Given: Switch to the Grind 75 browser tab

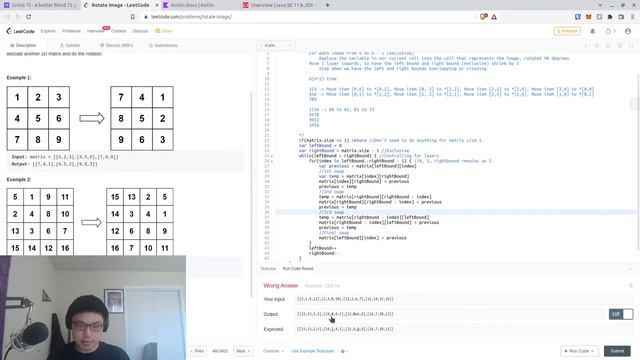Looking at the screenshot, I should (40, 5).
